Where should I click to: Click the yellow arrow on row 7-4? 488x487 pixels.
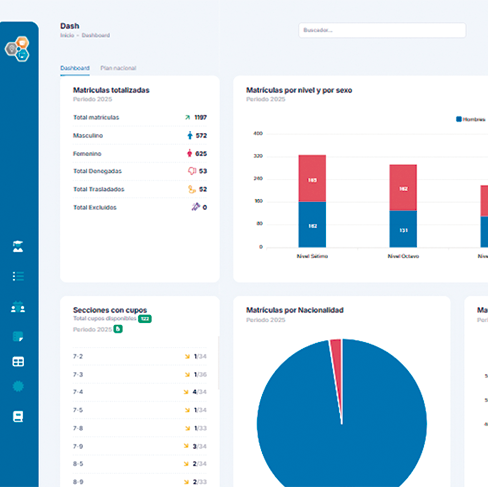click(186, 392)
